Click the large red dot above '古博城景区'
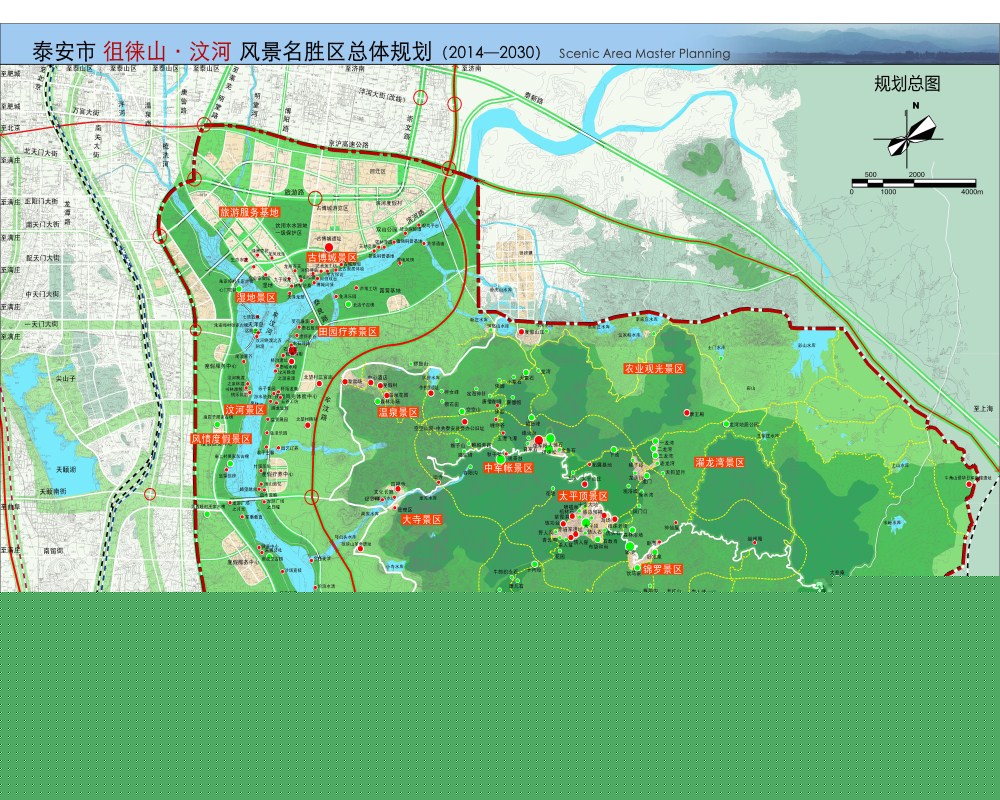Screen dimensions: 1000x800 coord(329,247)
